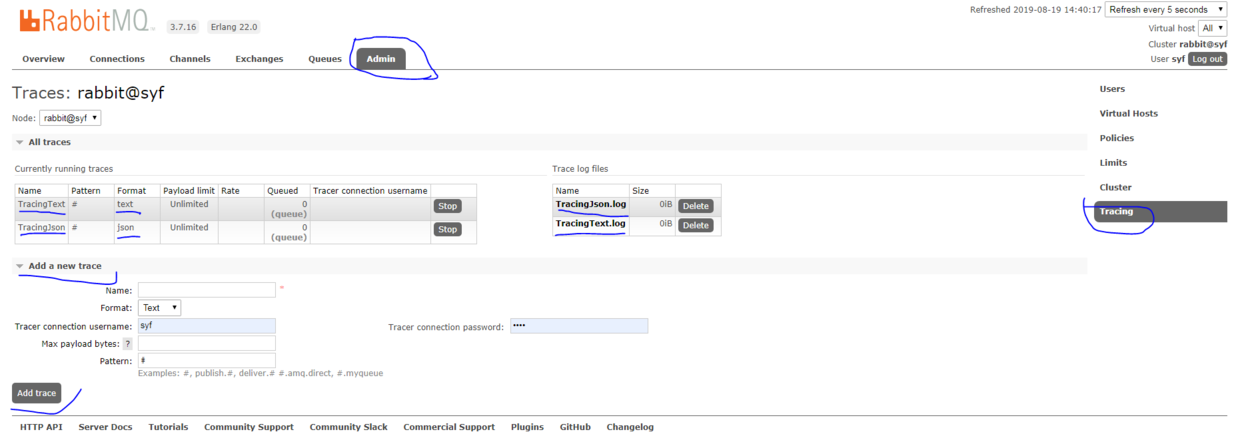
Task: Click the Tracer connection password field
Action: coord(579,326)
